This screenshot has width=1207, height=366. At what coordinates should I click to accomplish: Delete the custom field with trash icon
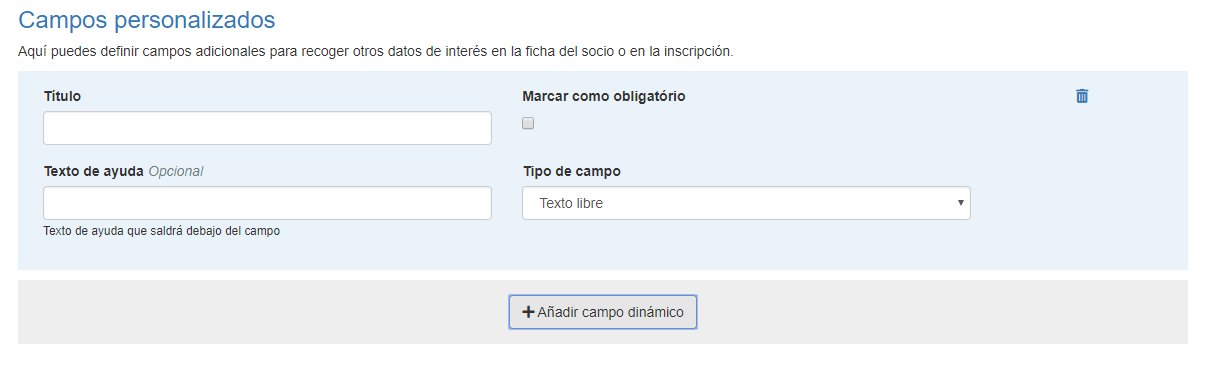[1082, 96]
